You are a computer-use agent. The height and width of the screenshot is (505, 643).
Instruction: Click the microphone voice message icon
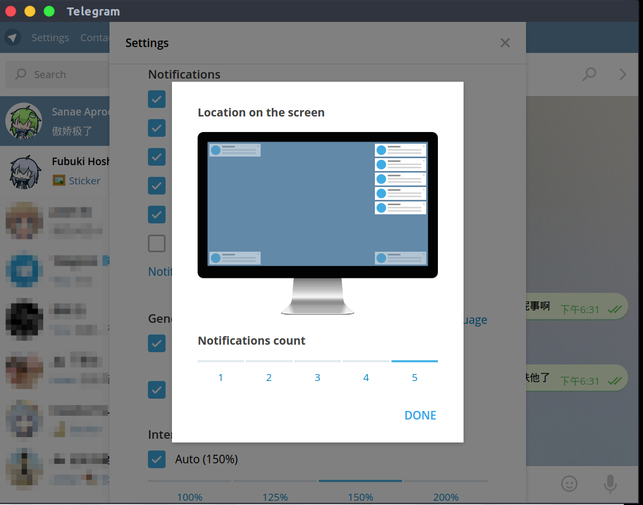pos(610,484)
